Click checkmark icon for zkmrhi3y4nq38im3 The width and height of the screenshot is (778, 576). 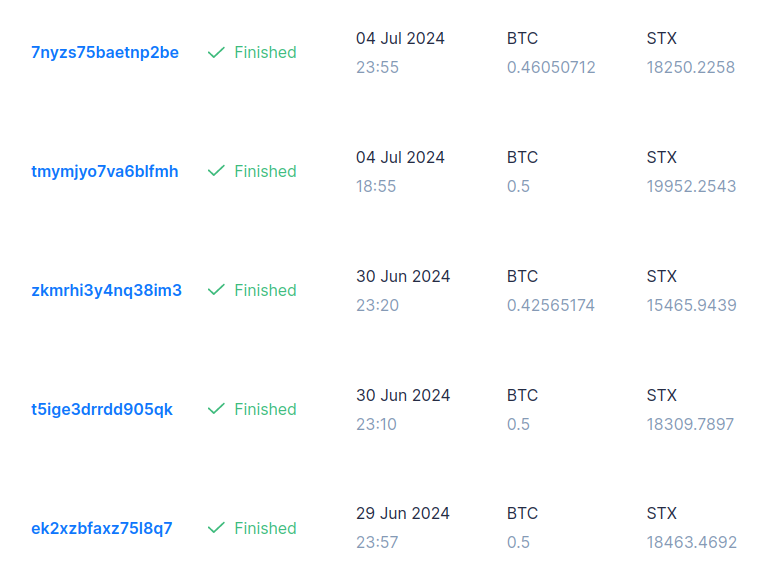[x=215, y=290]
